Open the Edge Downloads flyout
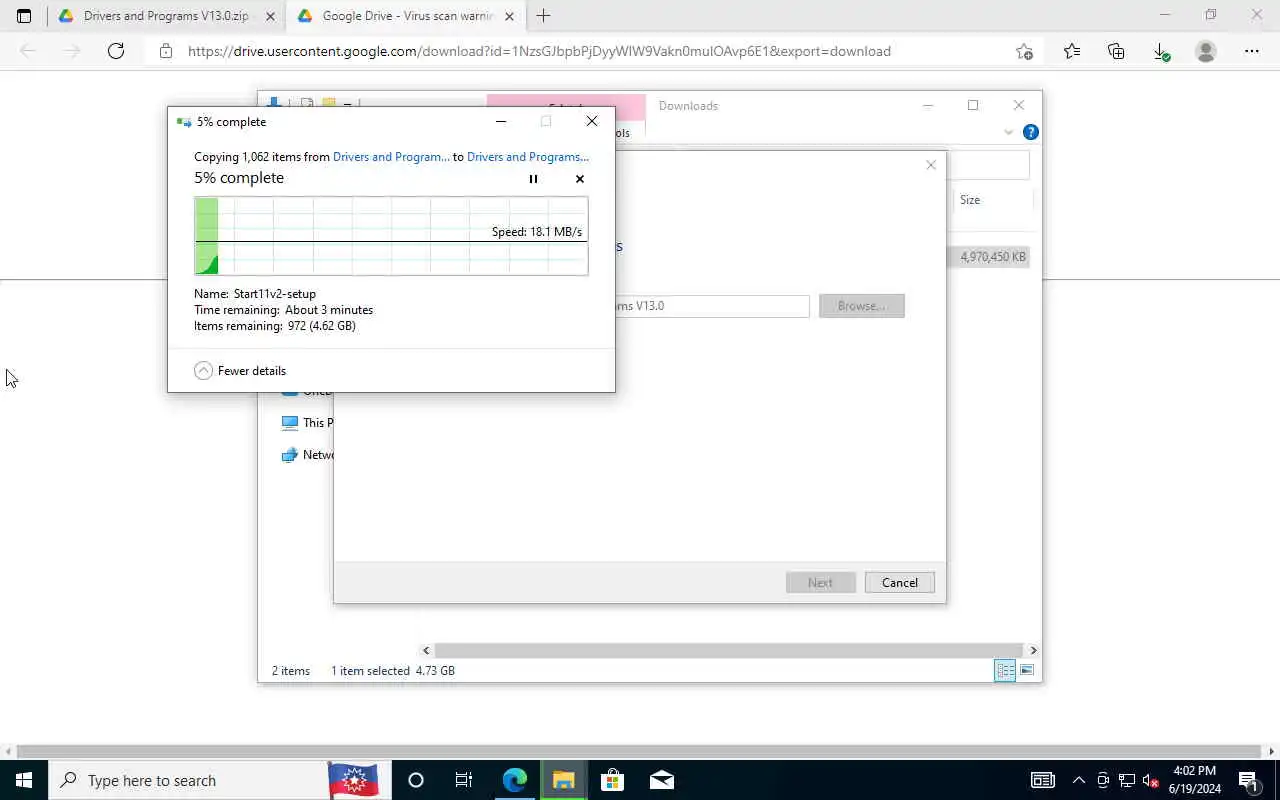Image resolution: width=1280 pixels, height=800 pixels. [x=1161, y=51]
